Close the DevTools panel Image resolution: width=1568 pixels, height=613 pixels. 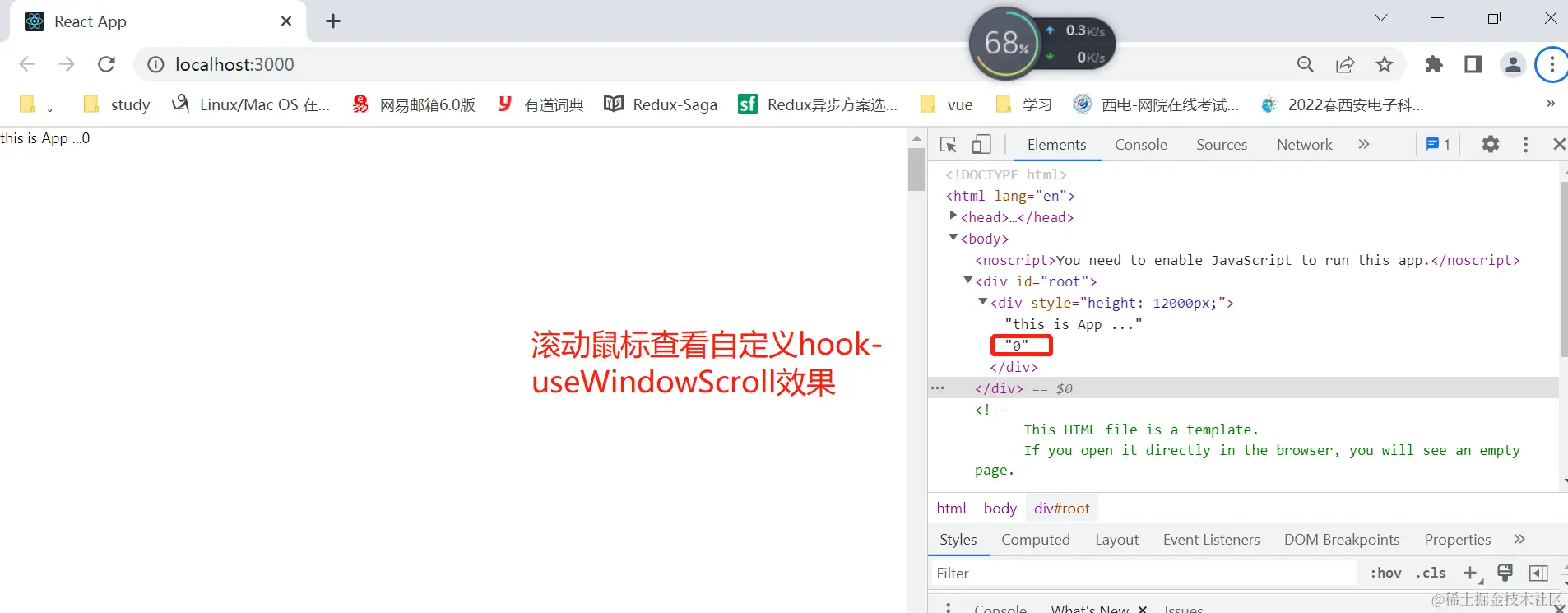1558,144
